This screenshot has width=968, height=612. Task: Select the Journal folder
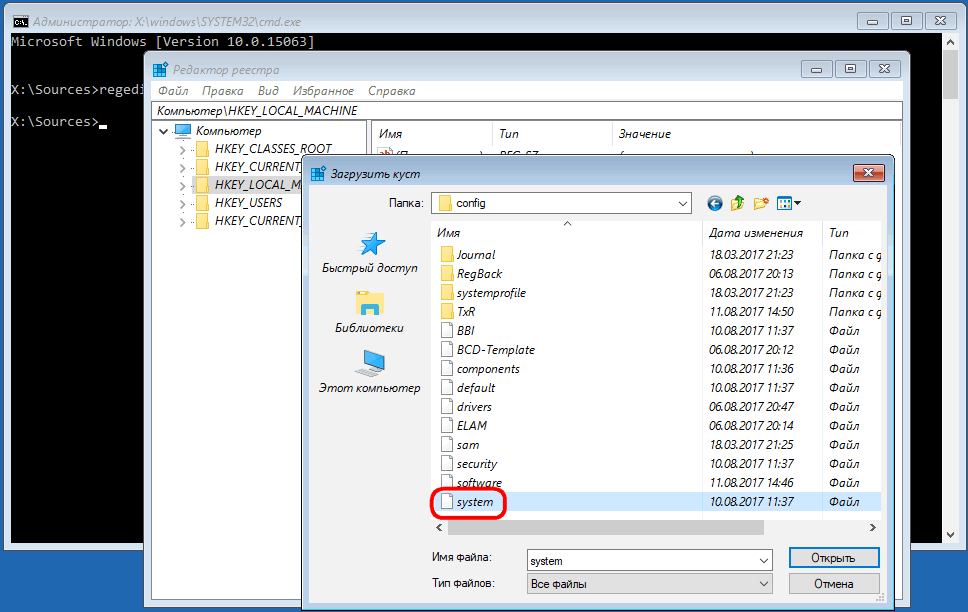(476, 254)
